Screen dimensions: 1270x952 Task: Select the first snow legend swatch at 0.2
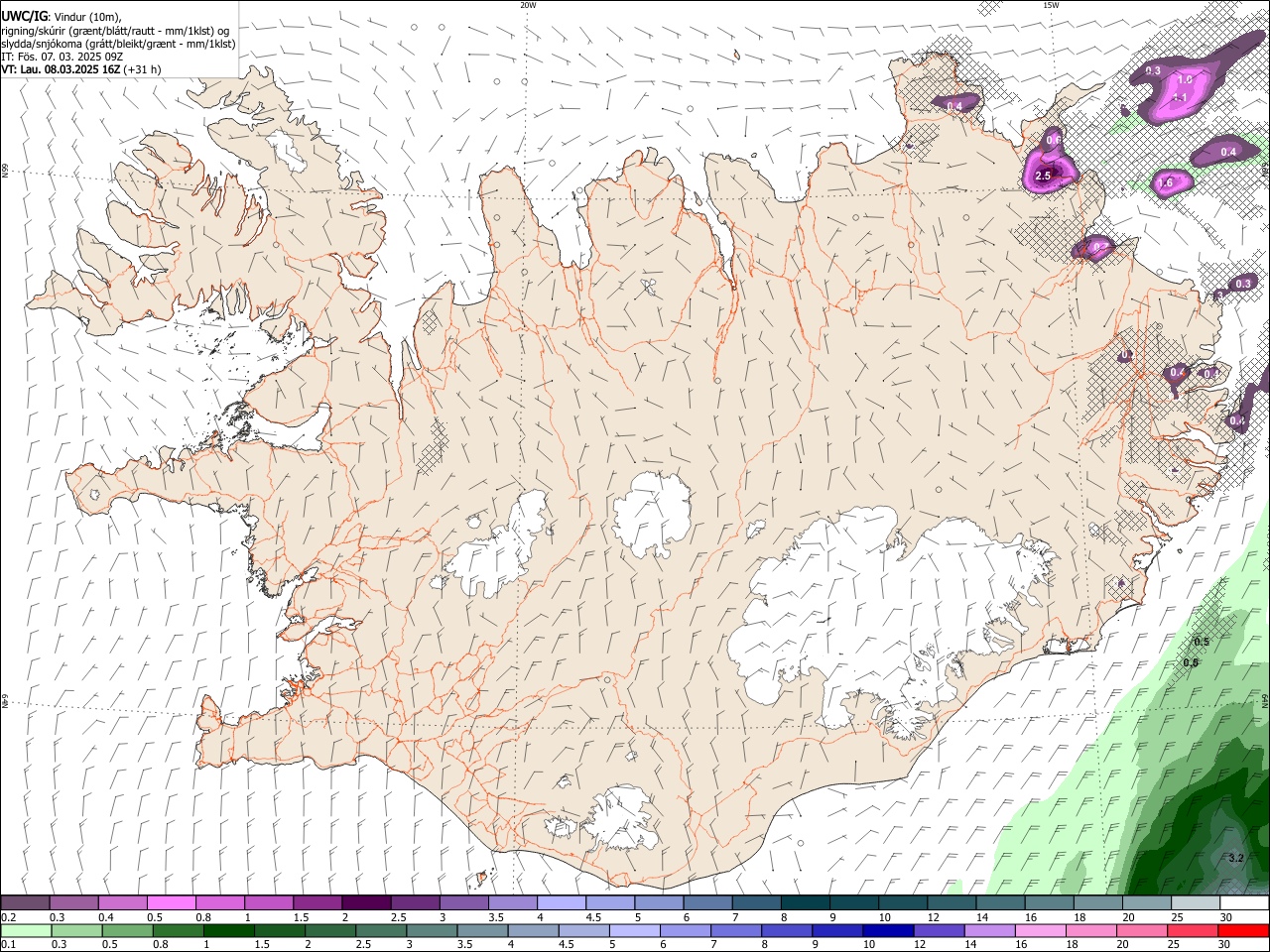(x=25, y=903)
